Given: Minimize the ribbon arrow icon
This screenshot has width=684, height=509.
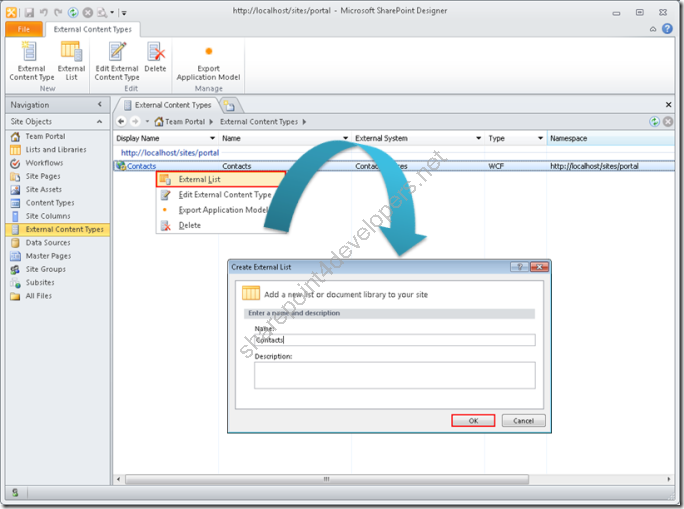Looking at the screenshot, I should pos(653,29).
